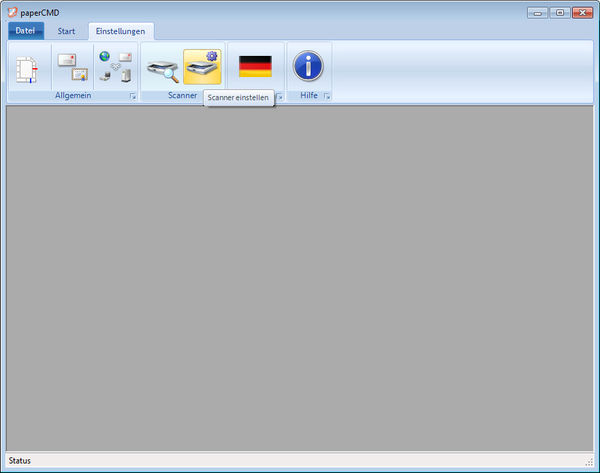Click the Status text in status bar
The image size is (600, 473).
pos(20,460)
